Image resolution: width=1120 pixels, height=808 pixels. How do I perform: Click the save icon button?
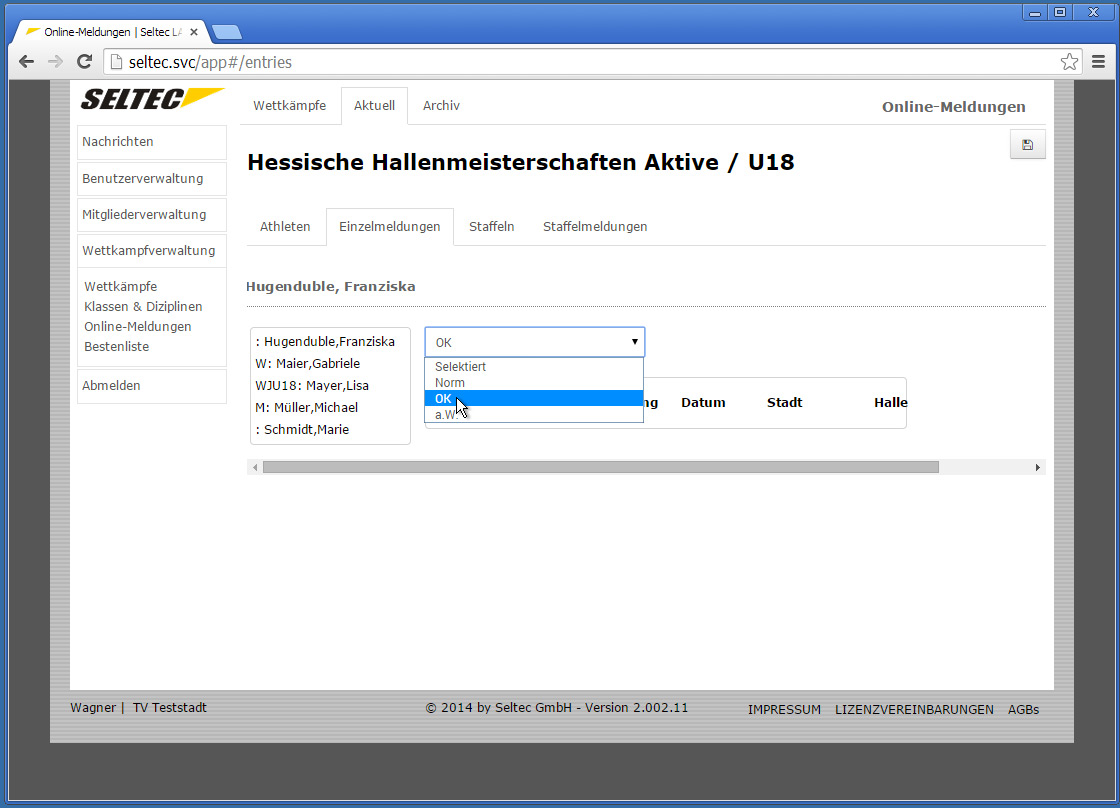click(x=1027, y=145)
